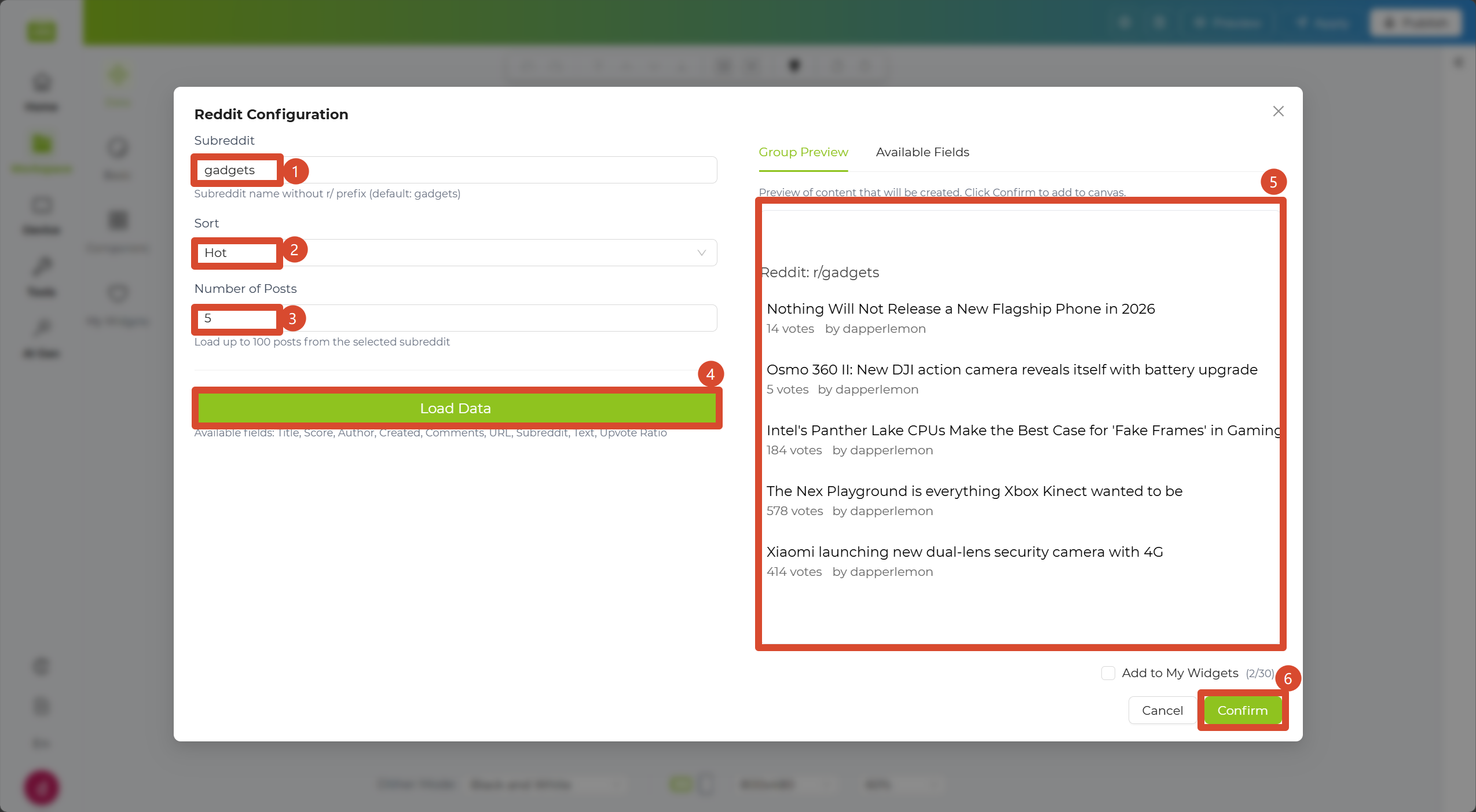Viewport: 1476px width, 812px height.
Task: Switch to the Group Preview tab
Action: coord(803,152)
